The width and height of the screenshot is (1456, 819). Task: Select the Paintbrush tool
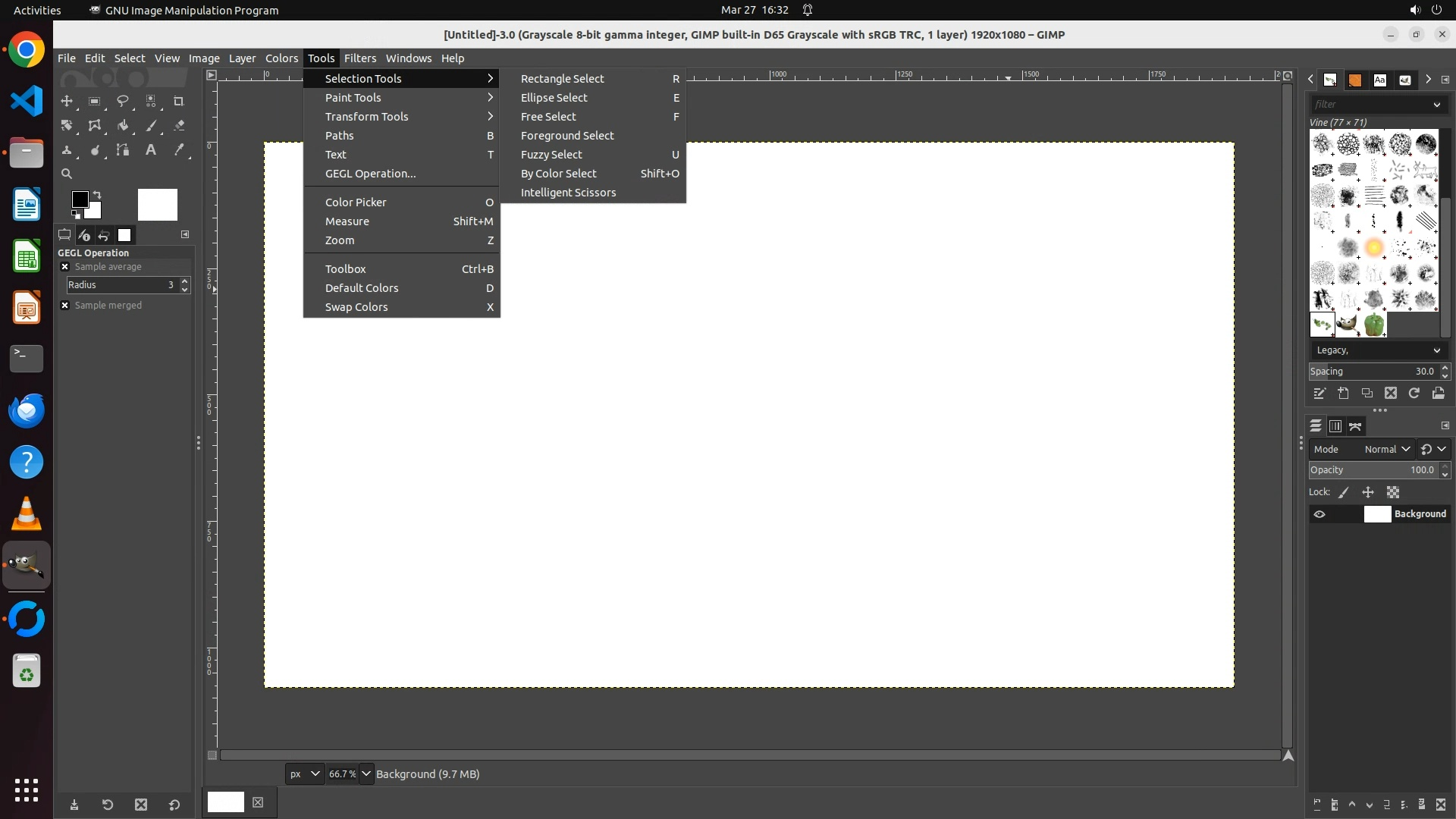pyautogui.click(x=151, y=125)
